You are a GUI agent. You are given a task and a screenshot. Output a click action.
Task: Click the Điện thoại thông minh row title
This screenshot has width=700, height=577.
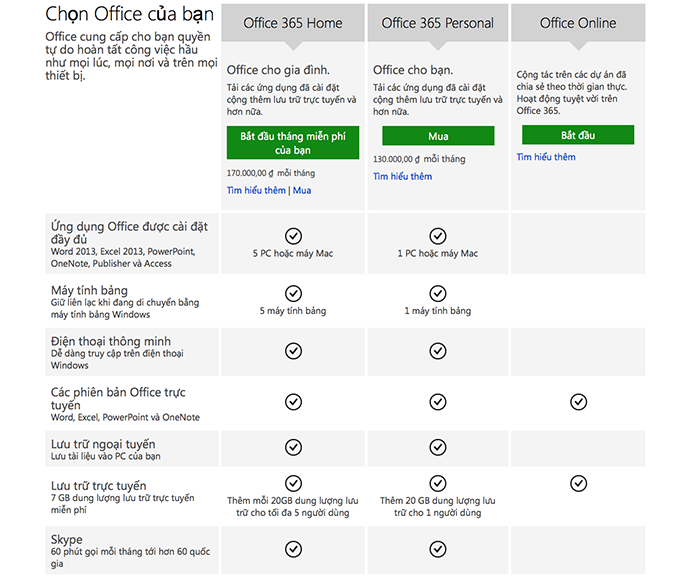coord(111,341)
